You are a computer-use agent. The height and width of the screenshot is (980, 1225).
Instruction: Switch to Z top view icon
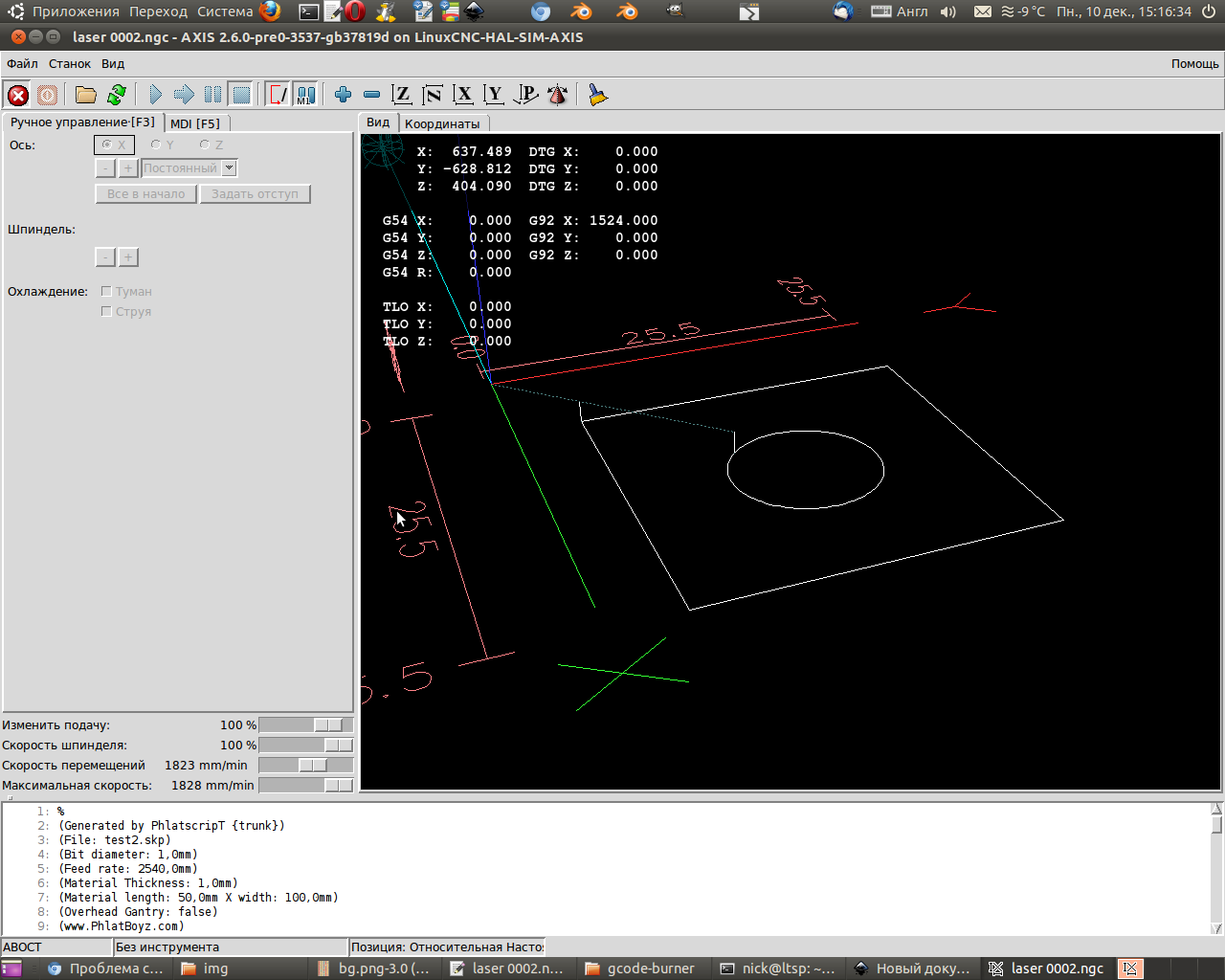click(402, 95)
